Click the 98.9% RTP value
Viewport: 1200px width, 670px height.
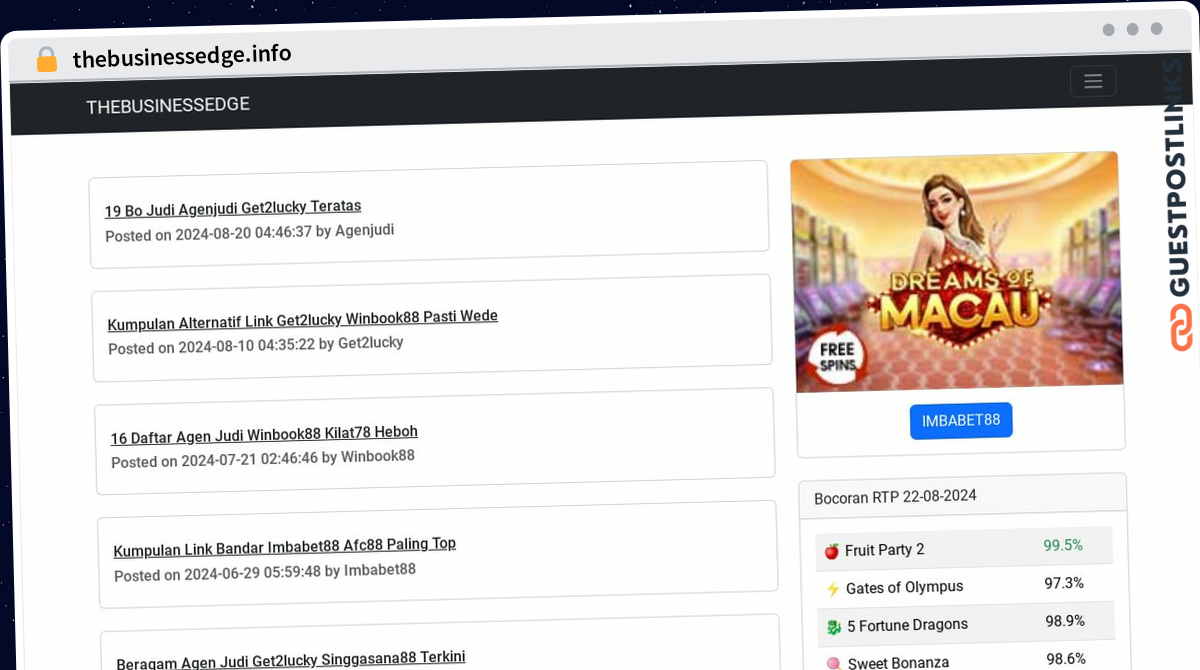pyautogui.click(x=1065, y=621)
